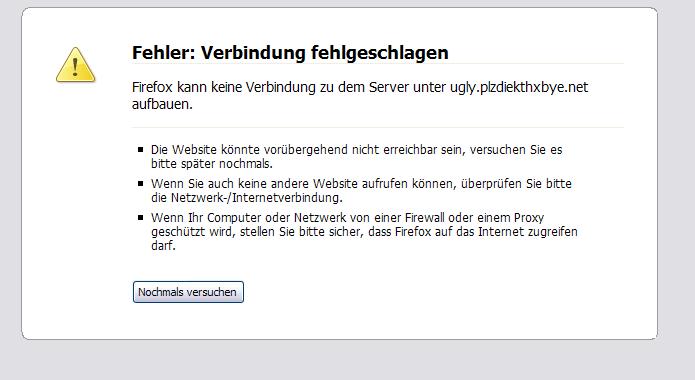
Task: Click the word 'darf.' ending the last bullet
Action: coord(164,245)
